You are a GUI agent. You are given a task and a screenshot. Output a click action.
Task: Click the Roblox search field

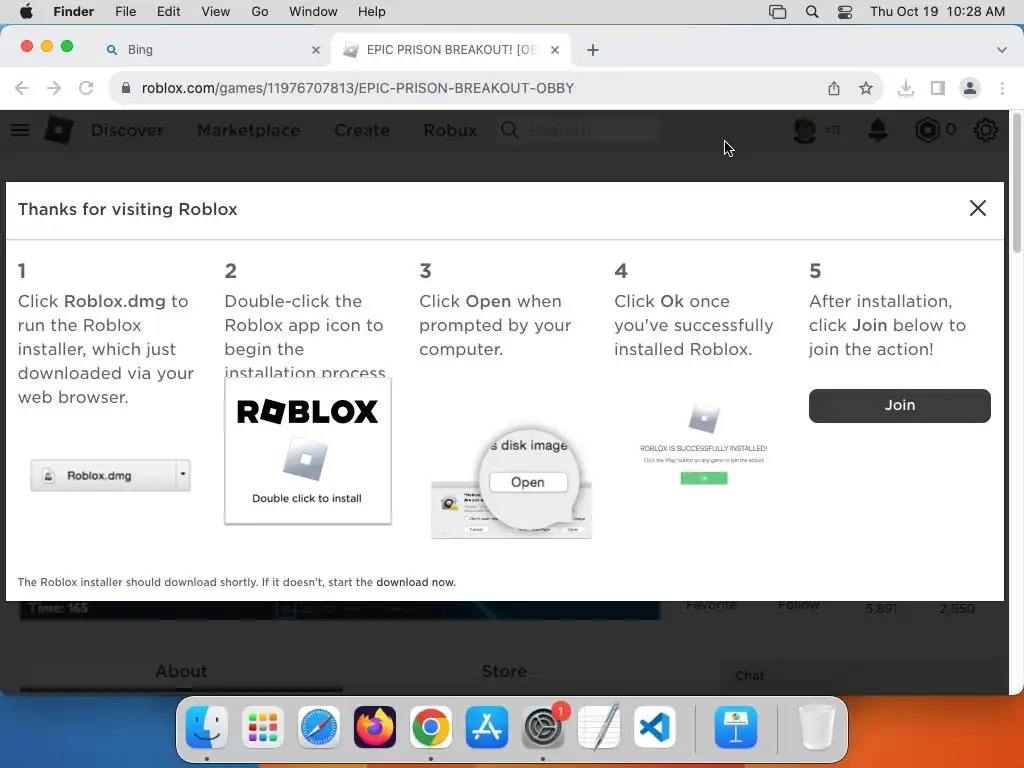tap(579, 130)
